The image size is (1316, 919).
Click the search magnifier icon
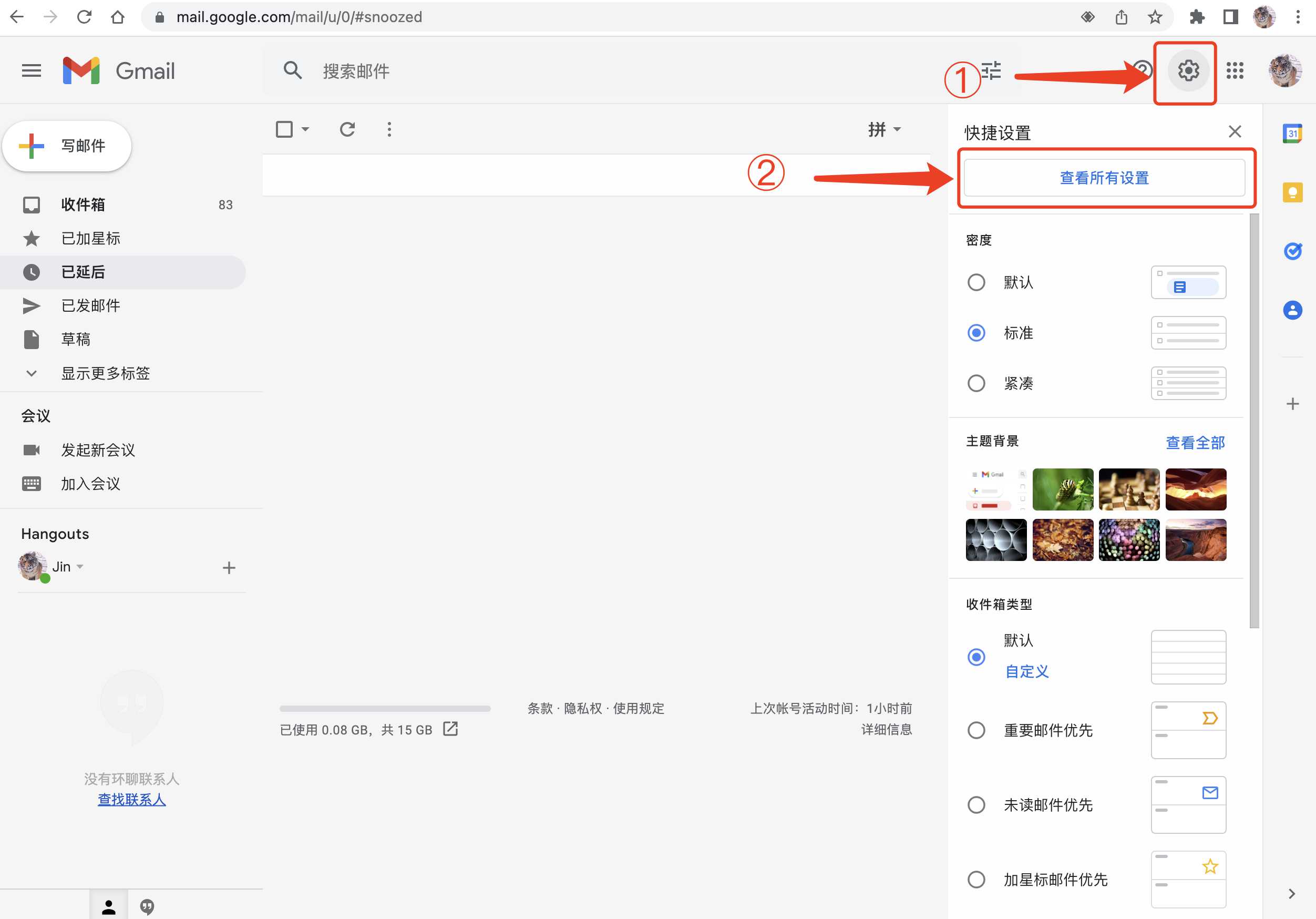coord(292,70)
